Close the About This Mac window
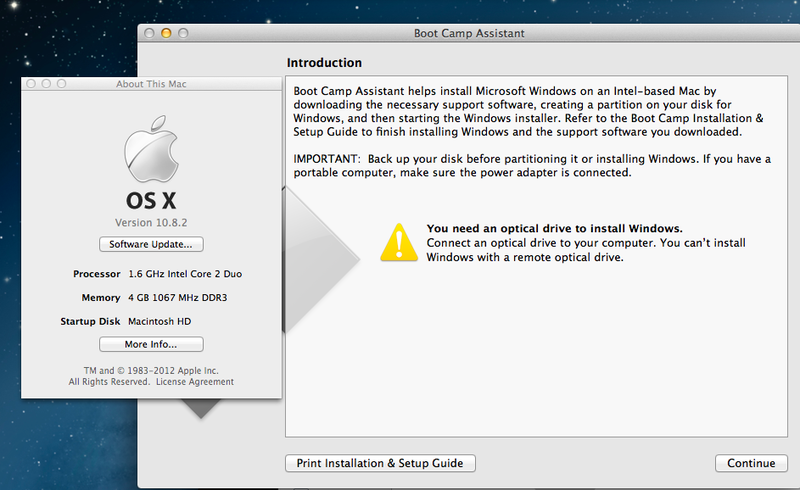The width and height of the screenshot is (800, 490). pos(31,84)
